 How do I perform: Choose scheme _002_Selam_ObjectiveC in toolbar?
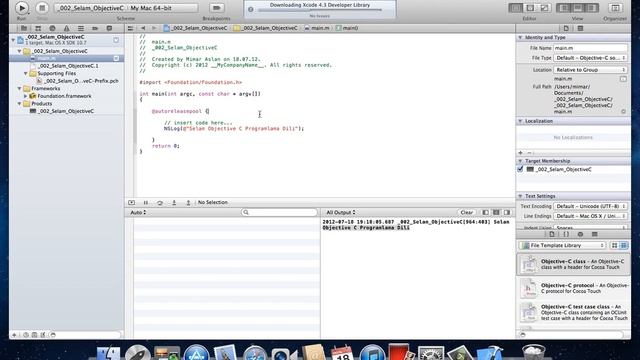91,8
